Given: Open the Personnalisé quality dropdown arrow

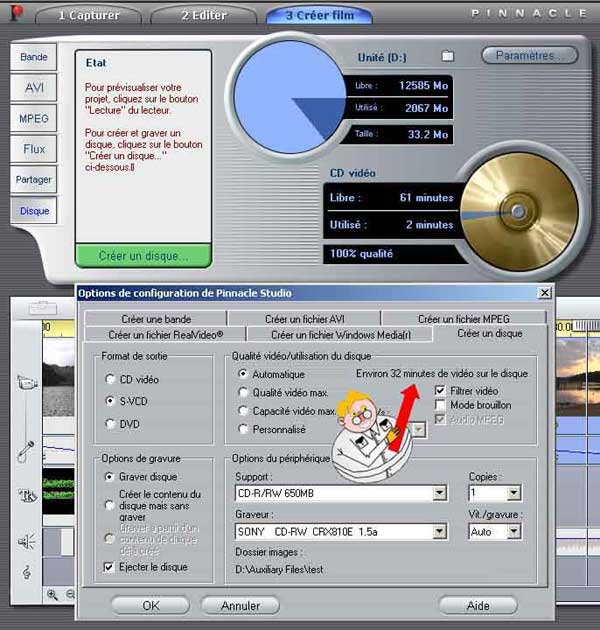Looking at the screenshot, I should pyautogui.click(x=419, y=430).
